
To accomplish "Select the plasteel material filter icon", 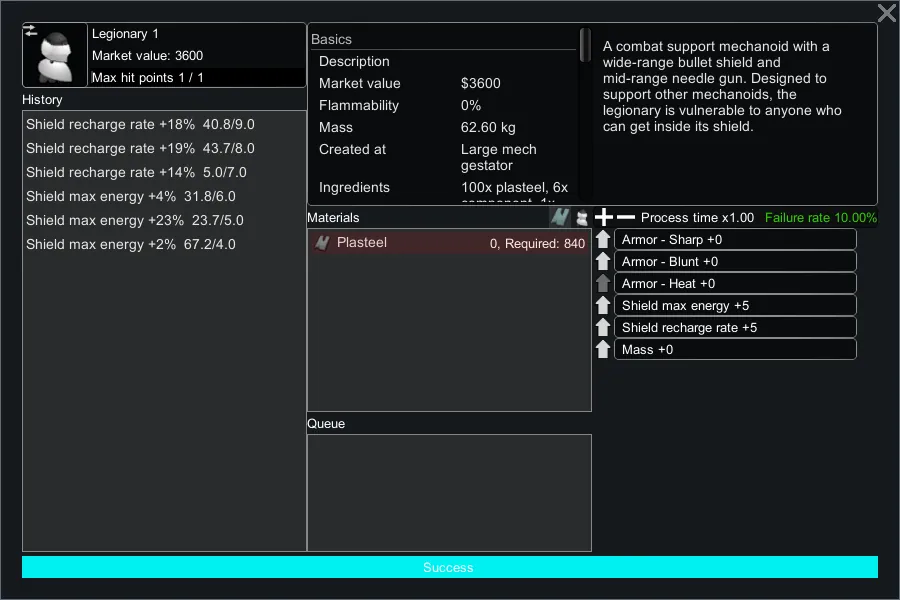I will click(559, 217).
